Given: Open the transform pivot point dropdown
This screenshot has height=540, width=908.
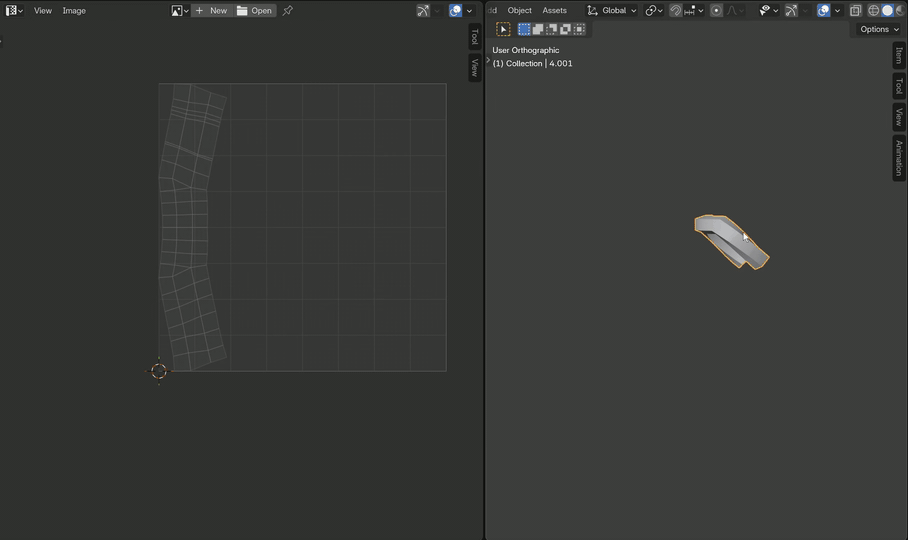Looking at the screenshot, I should 654,10.
